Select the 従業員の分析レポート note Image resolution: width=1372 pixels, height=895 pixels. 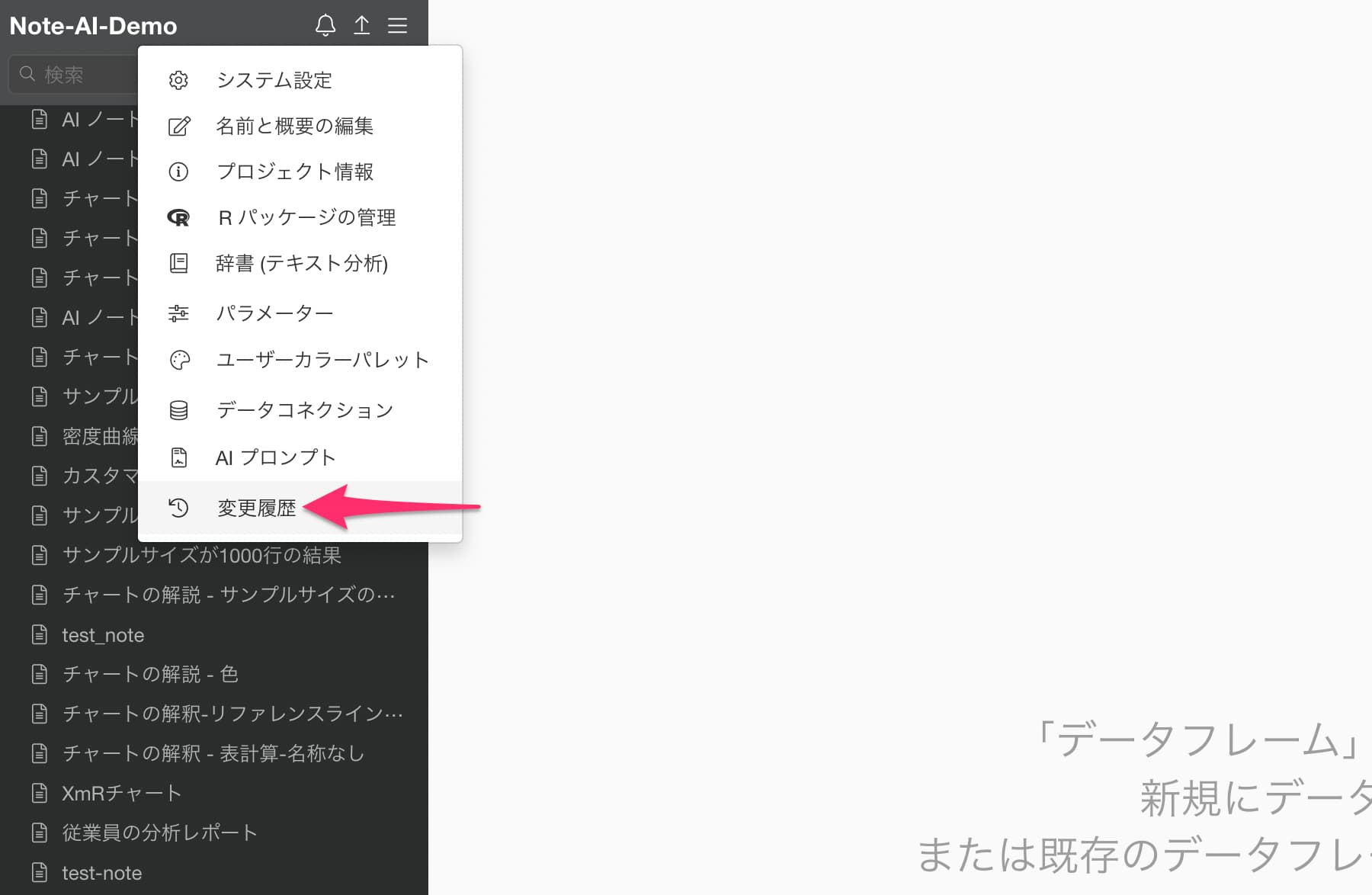159,832
